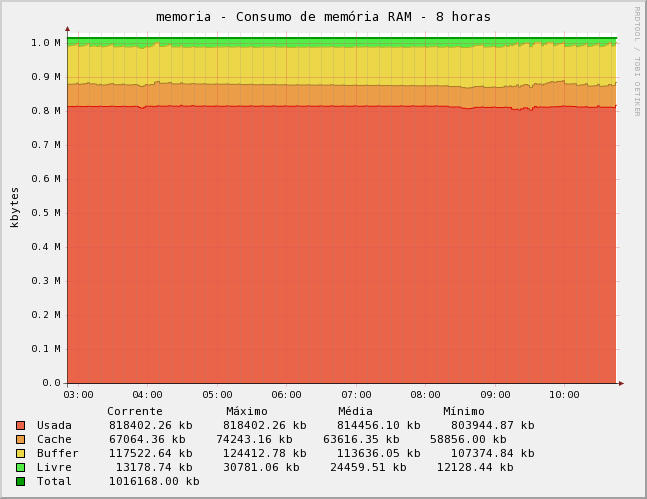The width and height of the screenshot is (647, 499).
Task: Click the Usada average value 814456.10 kb
Action: pos(378,426)
